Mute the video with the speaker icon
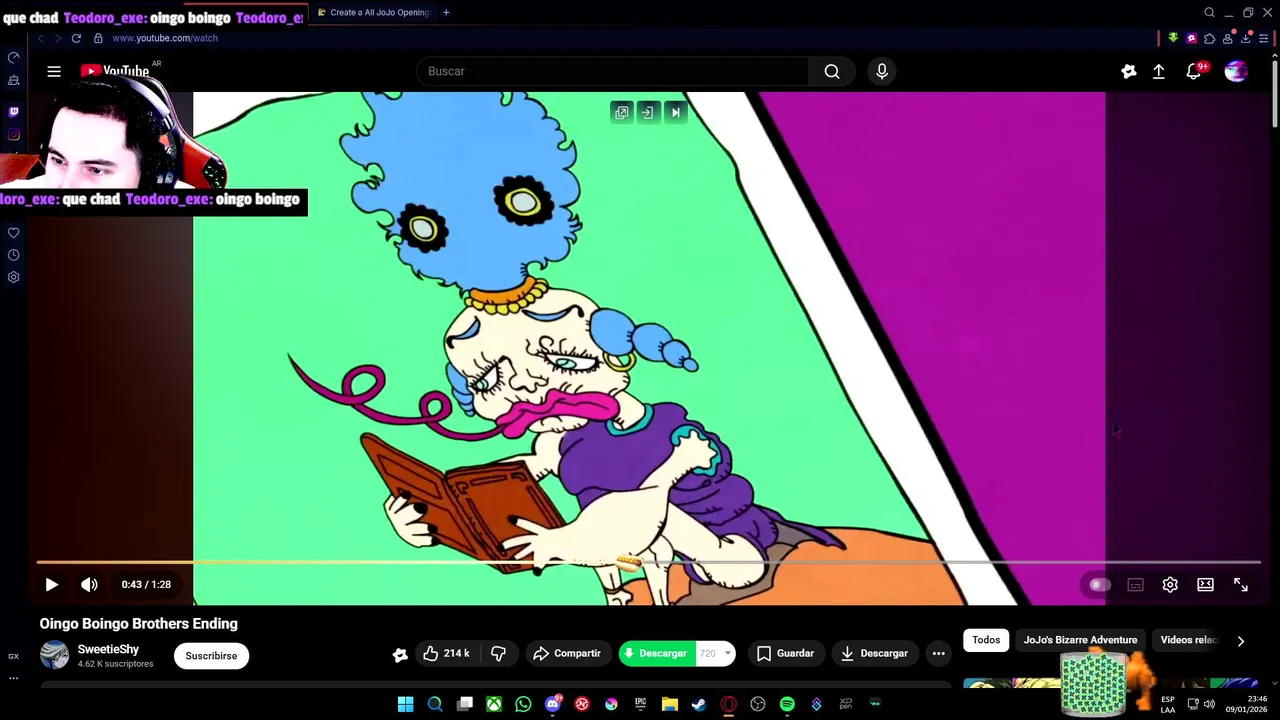The width and height of the screenshot is (1280, 720). coord(89,585)
